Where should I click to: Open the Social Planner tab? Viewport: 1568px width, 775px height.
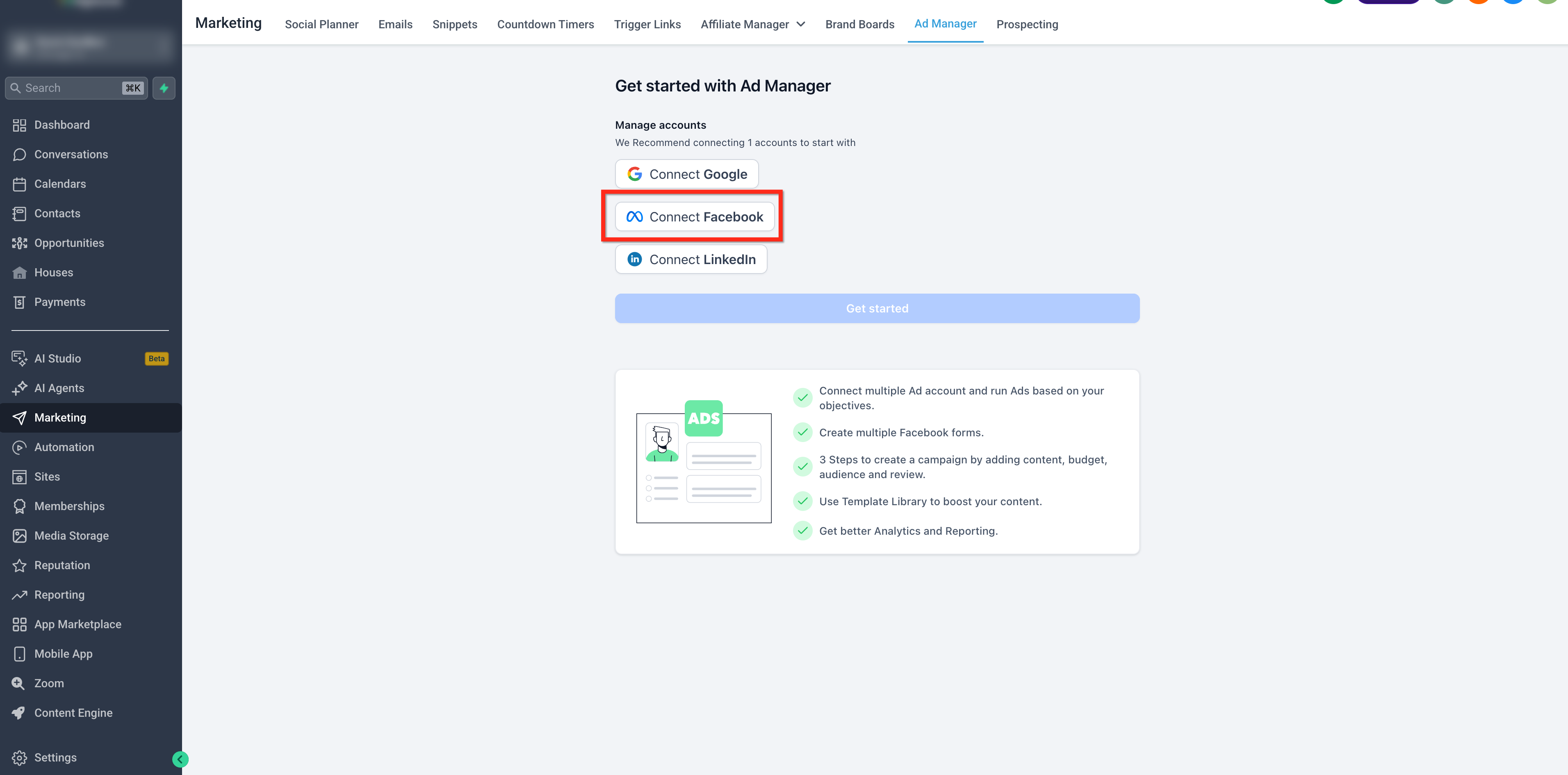321,24
